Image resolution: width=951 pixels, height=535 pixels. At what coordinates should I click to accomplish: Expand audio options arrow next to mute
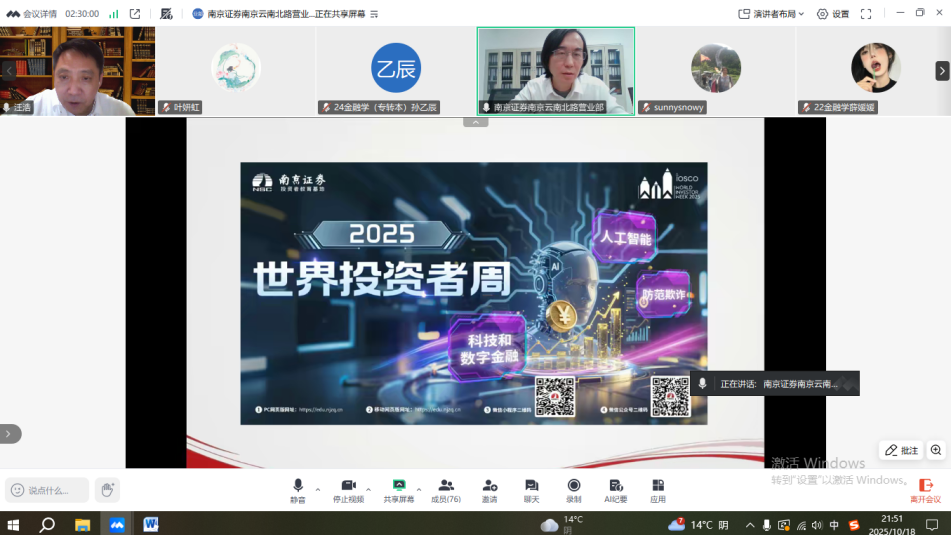(x=318, y=489)
